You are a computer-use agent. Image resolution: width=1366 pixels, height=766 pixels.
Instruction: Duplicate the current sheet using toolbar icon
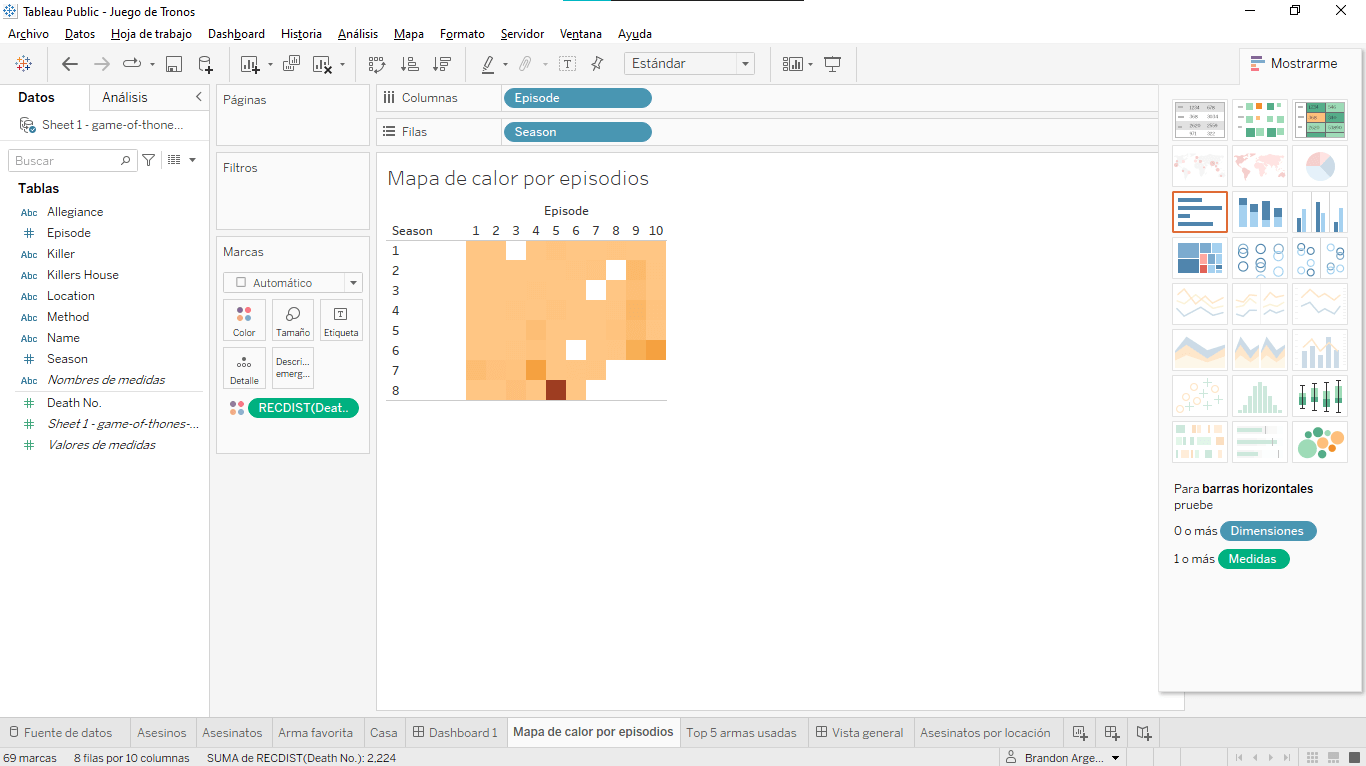[x=291, y=64]
